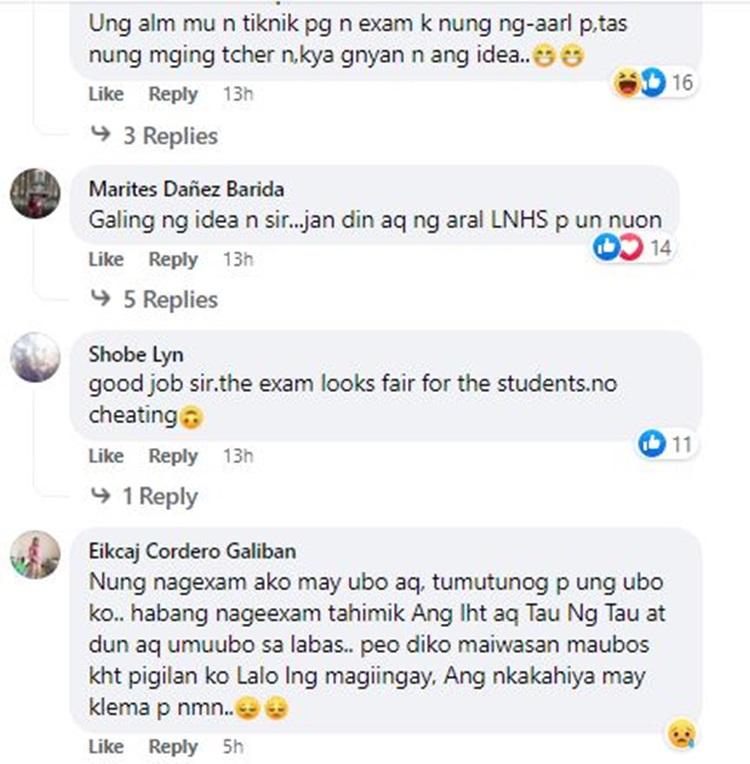Open Shobe Lyn's profile picture

pyautogui.click(x=35, y=357)
